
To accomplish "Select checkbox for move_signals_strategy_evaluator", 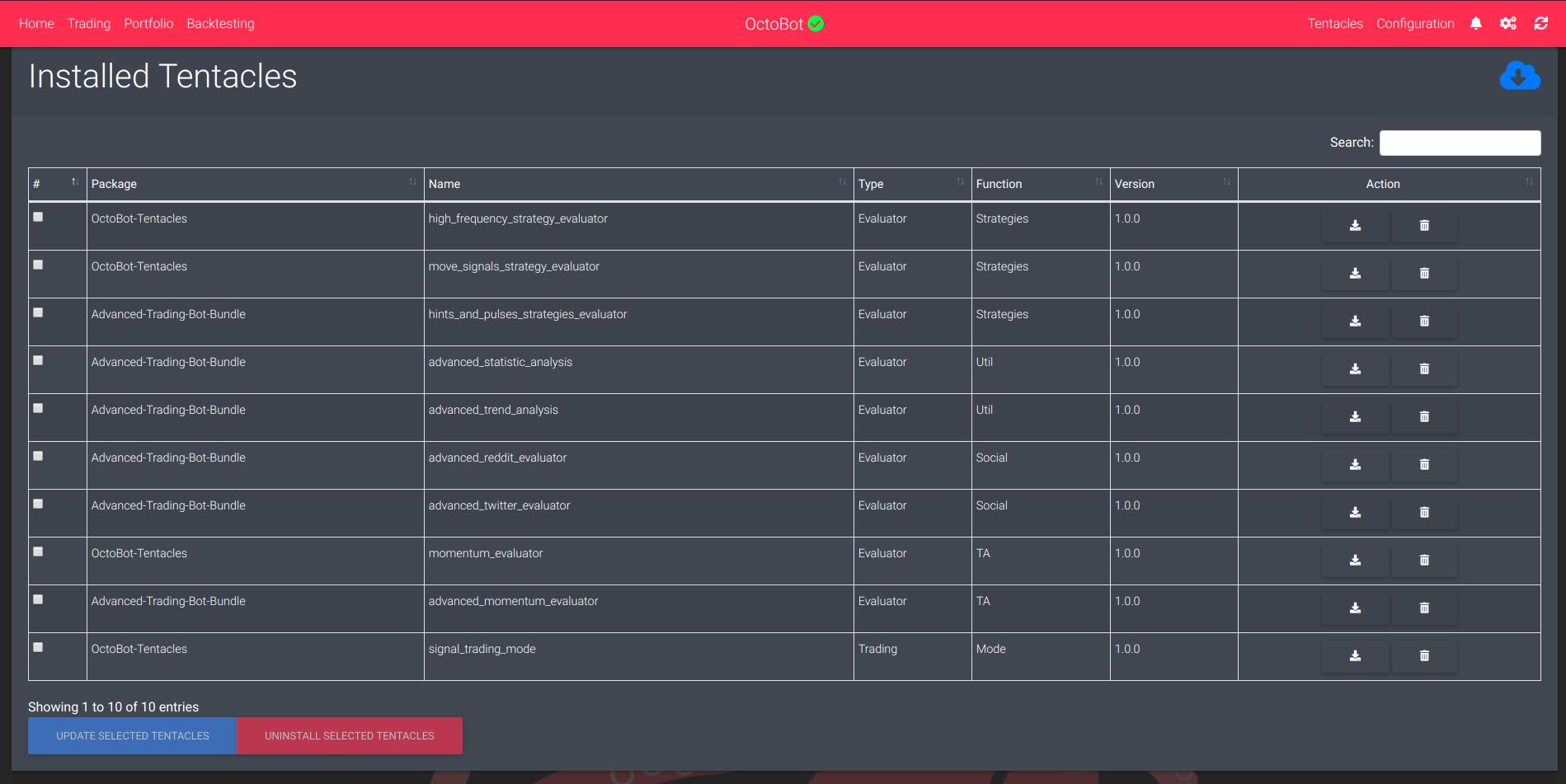I will 38,265.
